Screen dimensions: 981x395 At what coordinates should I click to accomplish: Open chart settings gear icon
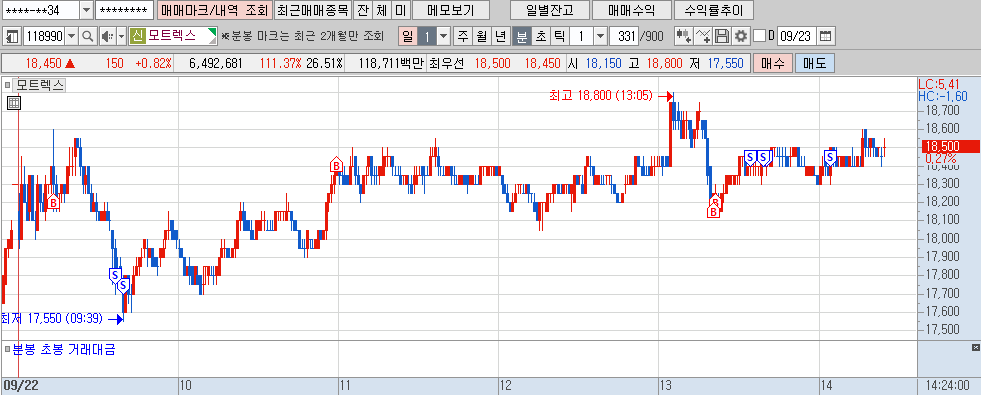pyautogui.click(x=741, y=36)
